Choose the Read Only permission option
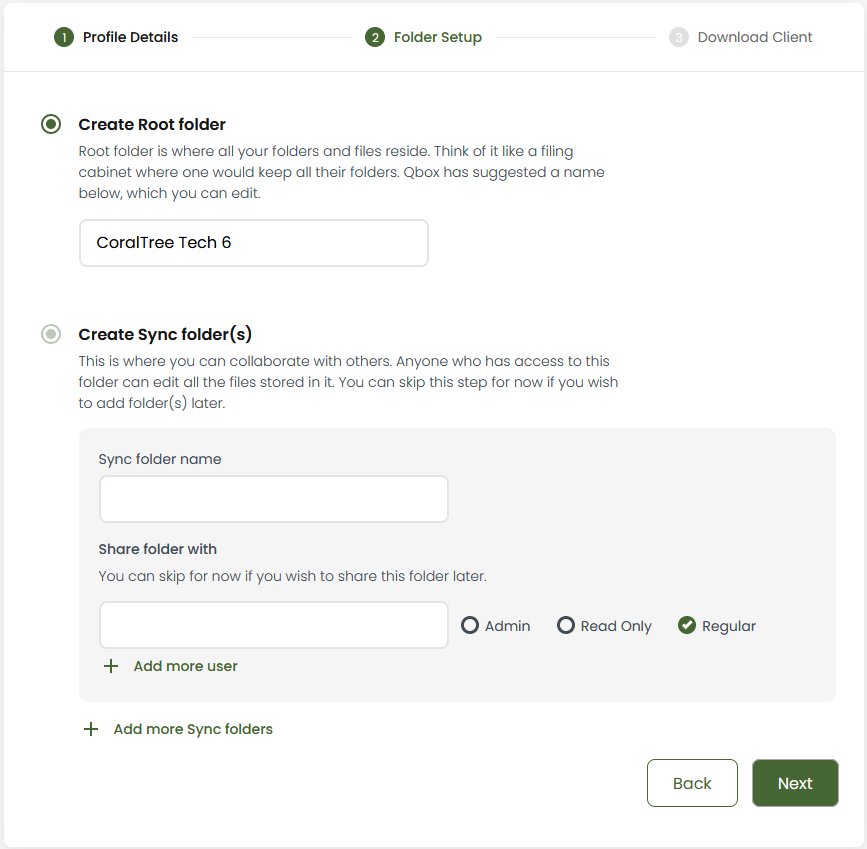This screenshot has height=849, width=867. click(566, 625)
